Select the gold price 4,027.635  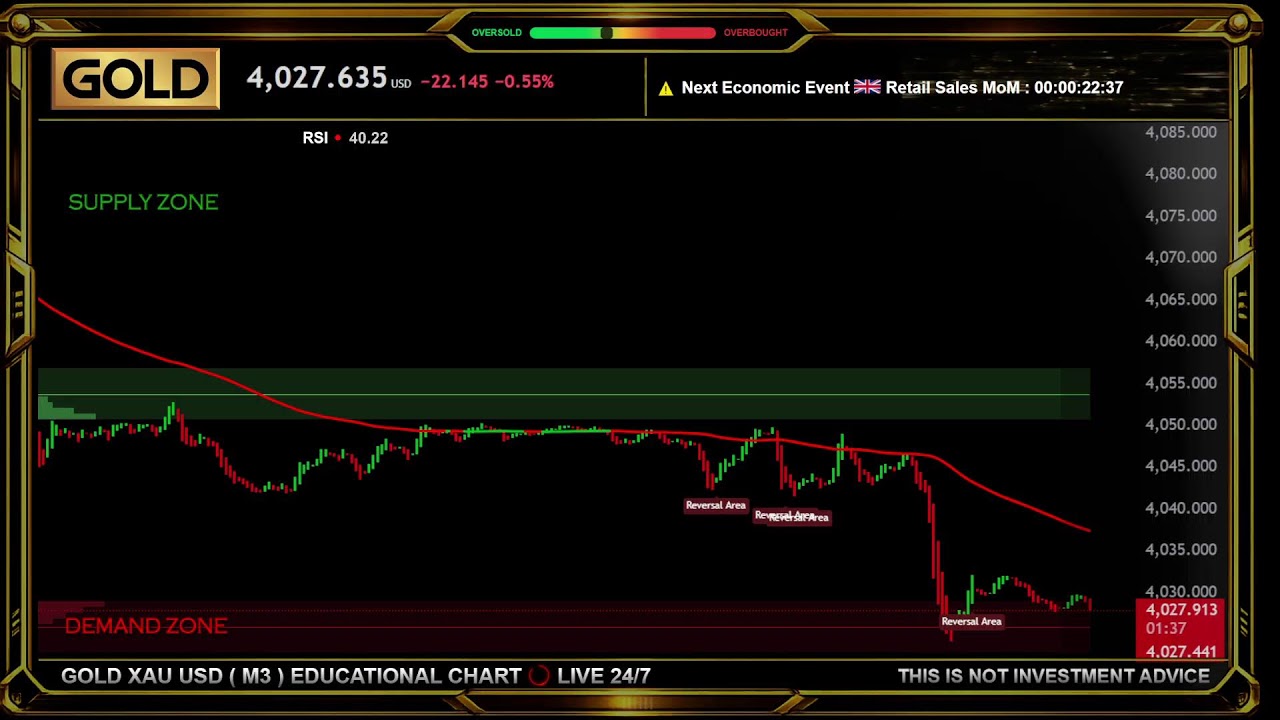pyautogui.click(x=316, y=78)
